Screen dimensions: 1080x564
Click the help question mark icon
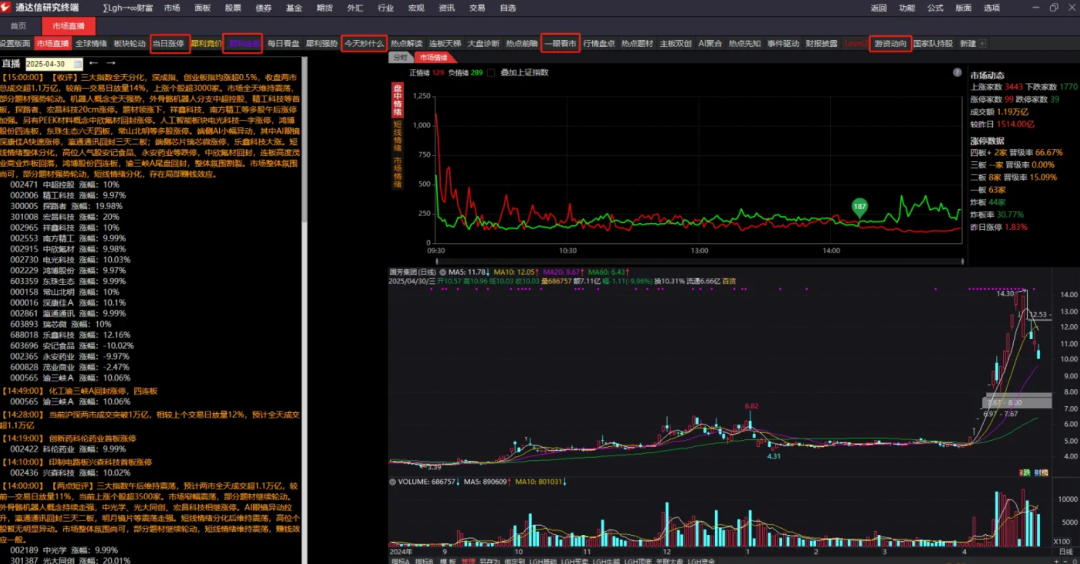point(957,72)
